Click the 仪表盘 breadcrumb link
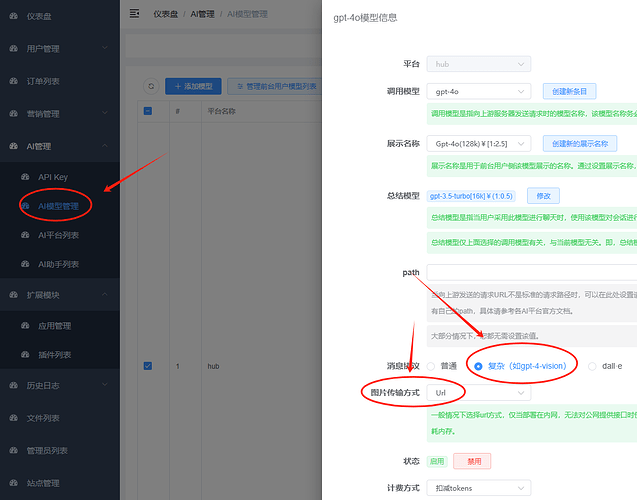The image size is (637, 500). [165, 14]
